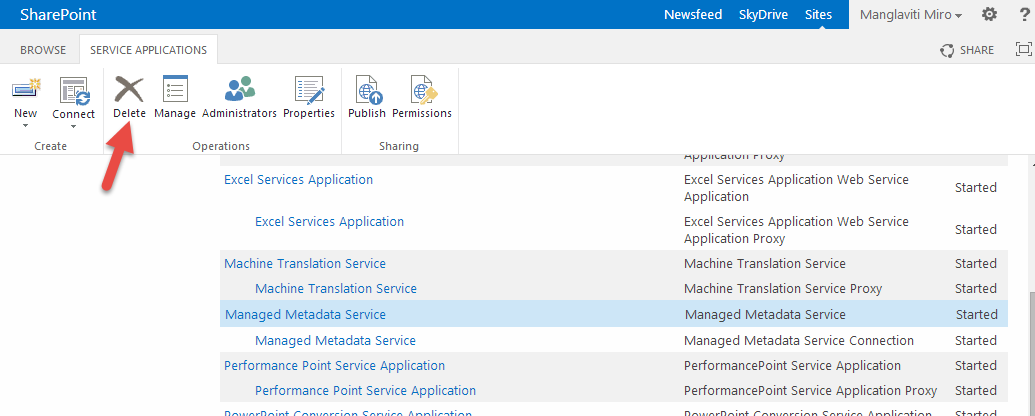Click the Connect ribbon icon
The height and width of the screenshot is (416, 1035).
pyautogui.click(x=74, y=90)
